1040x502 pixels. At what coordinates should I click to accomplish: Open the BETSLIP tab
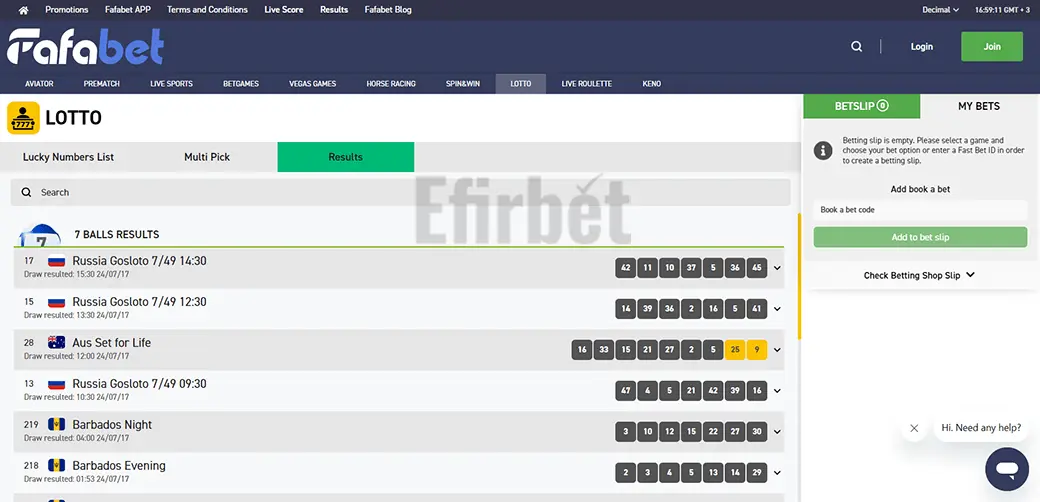click(862, 106)
